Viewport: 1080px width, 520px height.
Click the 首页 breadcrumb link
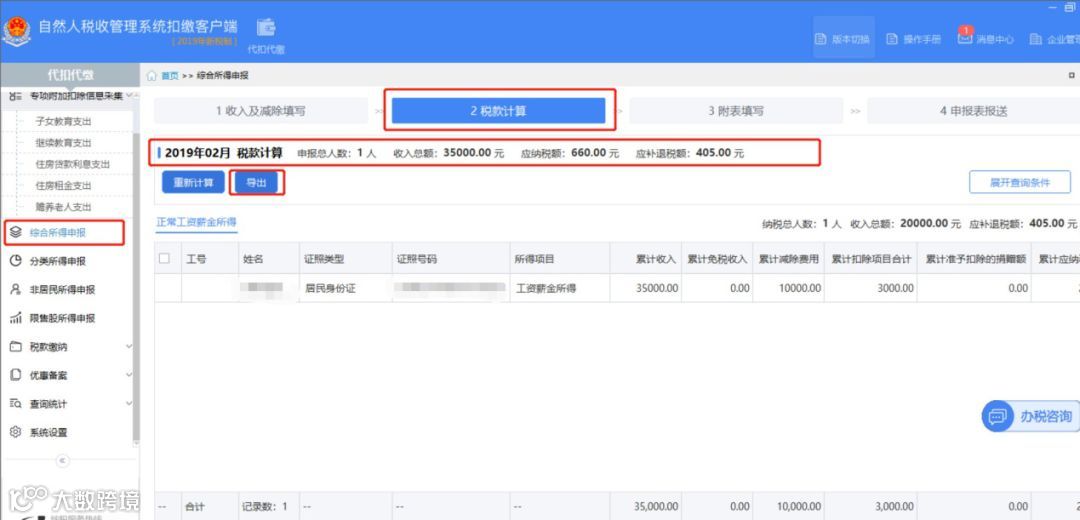[x=169, y=76]
